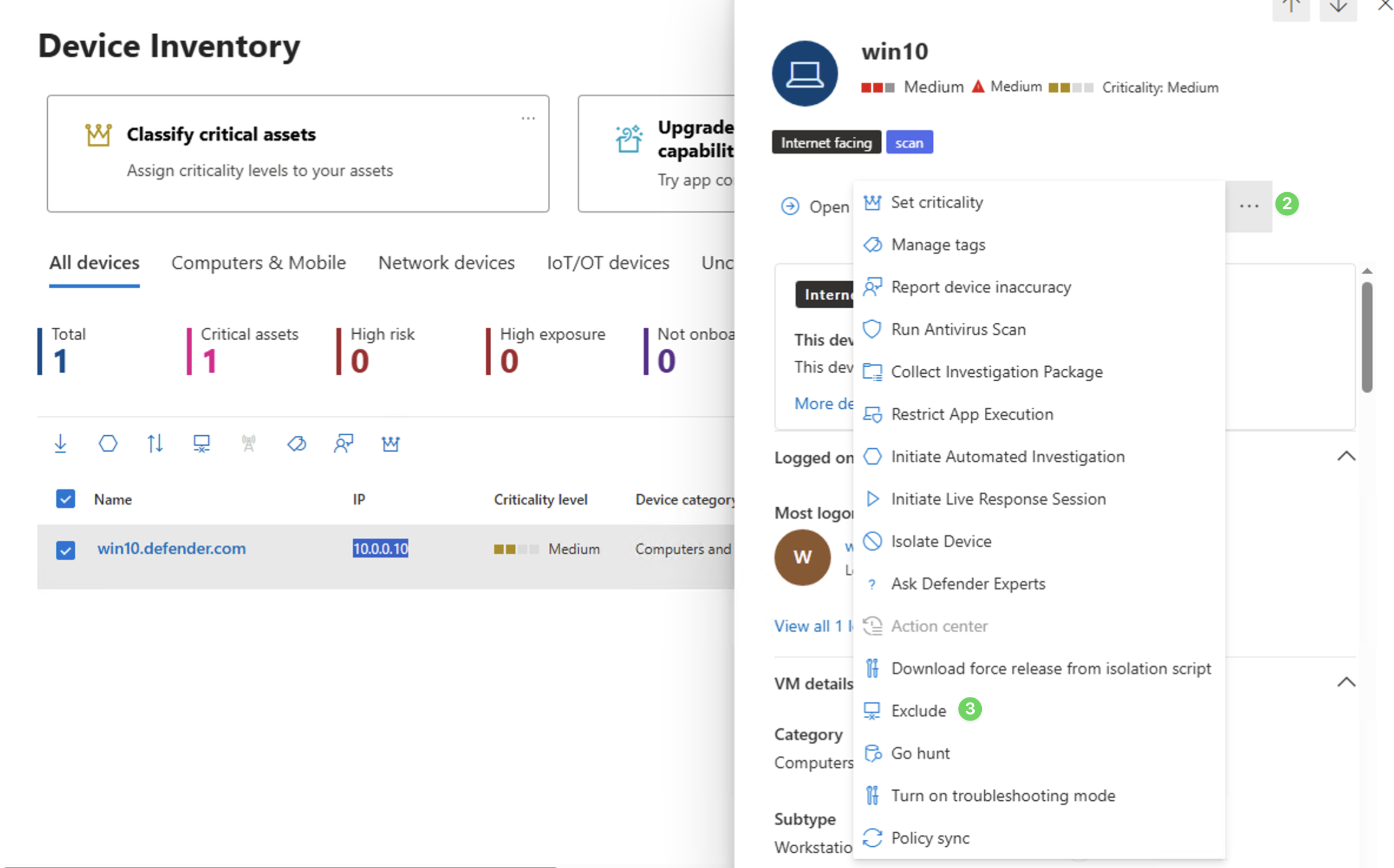Select Ask Defender Experts

point(1038,584)
